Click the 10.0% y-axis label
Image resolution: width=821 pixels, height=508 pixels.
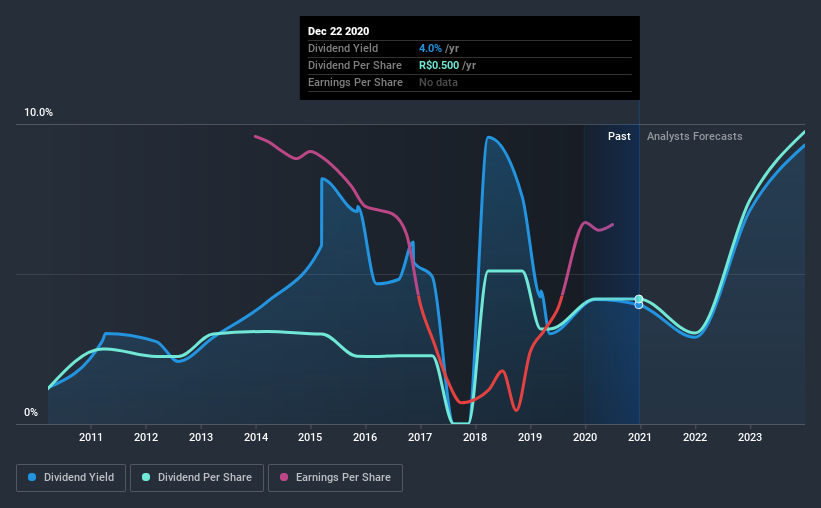click(x=38, y=113)
